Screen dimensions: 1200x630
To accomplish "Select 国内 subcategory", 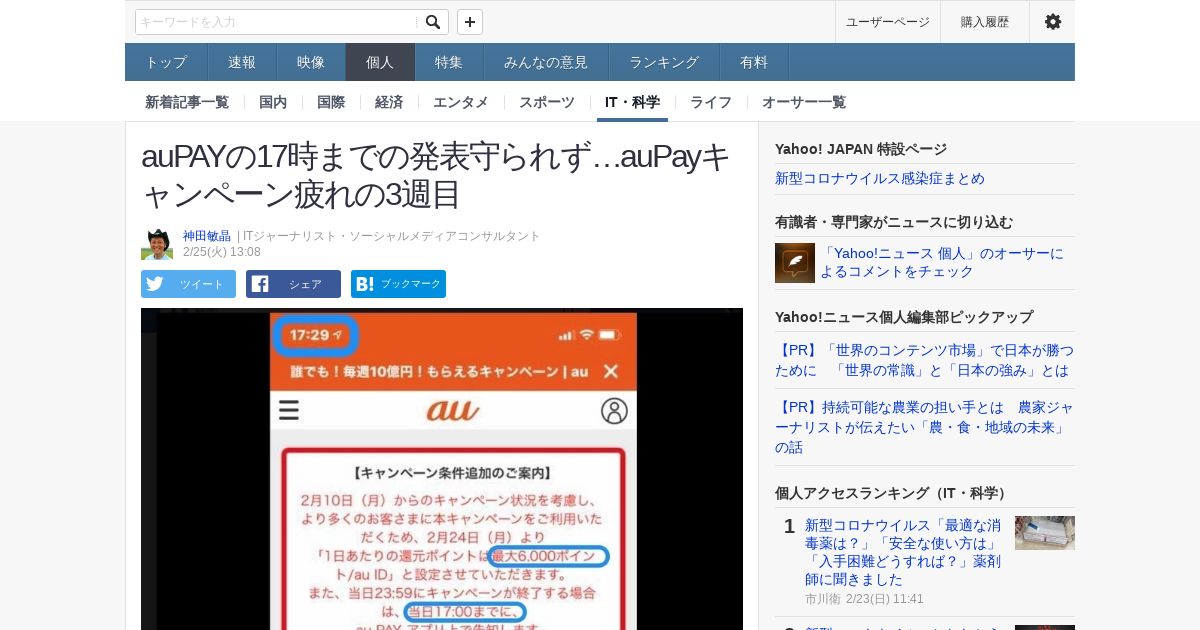I will tap(273, 102).
